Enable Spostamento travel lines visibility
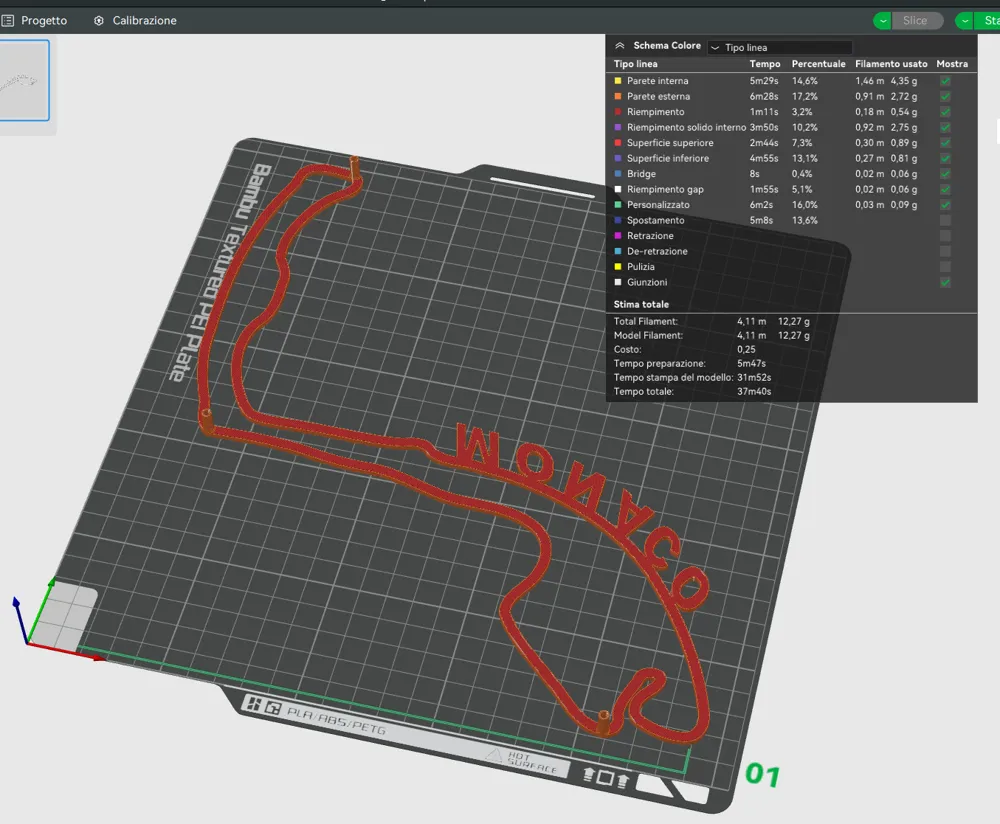1000x824 pixels. (945, 220)
